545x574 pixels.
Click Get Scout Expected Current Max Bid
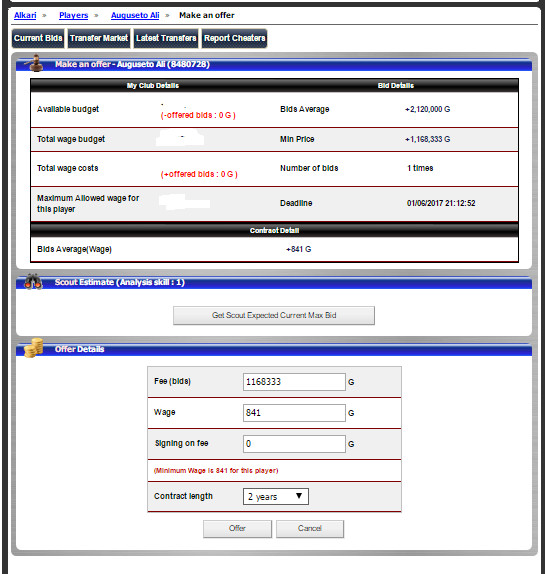[274, 316]
